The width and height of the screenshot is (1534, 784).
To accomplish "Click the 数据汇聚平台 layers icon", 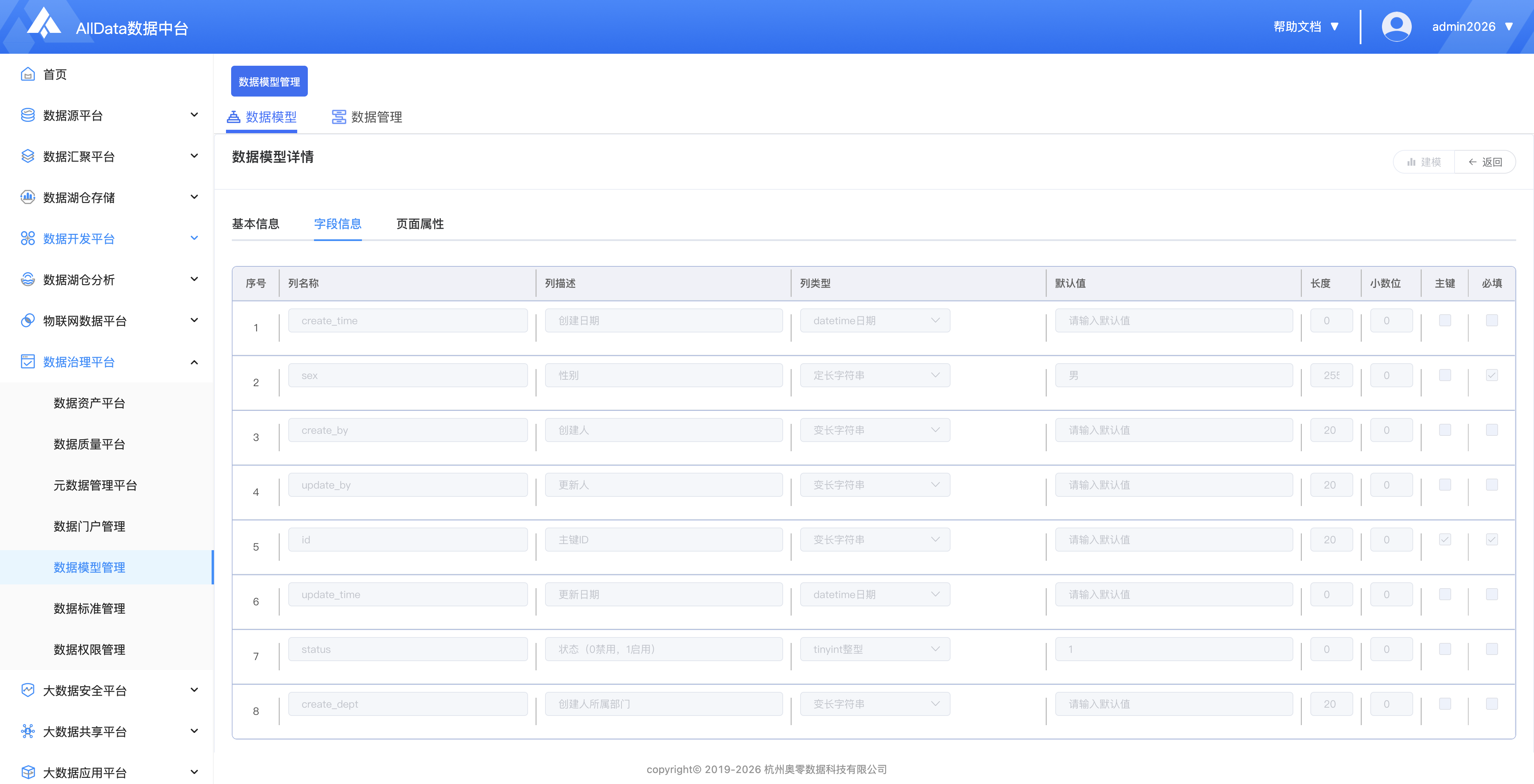I will click(27, 156).
